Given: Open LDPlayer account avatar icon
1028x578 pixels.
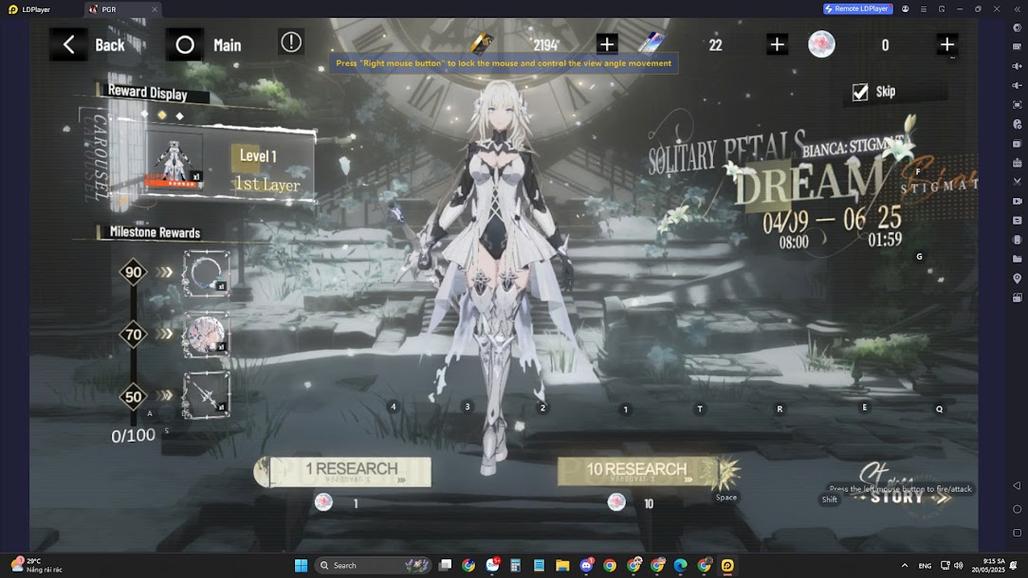Looking at the screenshot, I should coord(905,9).
